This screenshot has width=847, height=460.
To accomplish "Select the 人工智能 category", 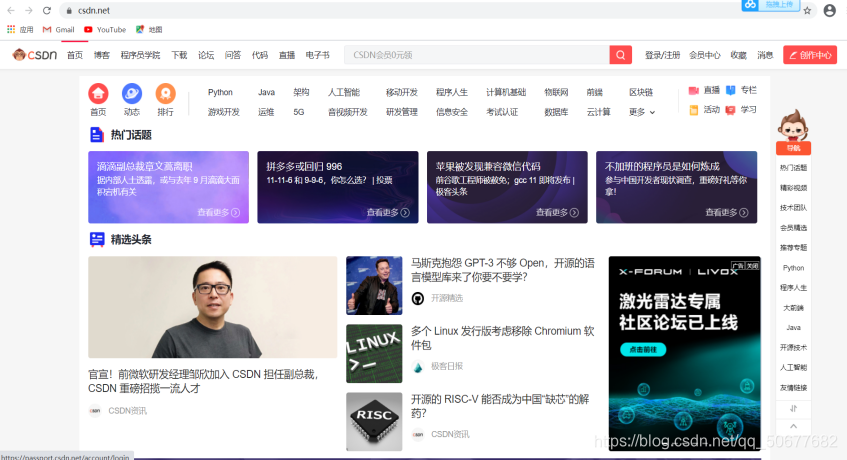I will (x=344, y=92).
